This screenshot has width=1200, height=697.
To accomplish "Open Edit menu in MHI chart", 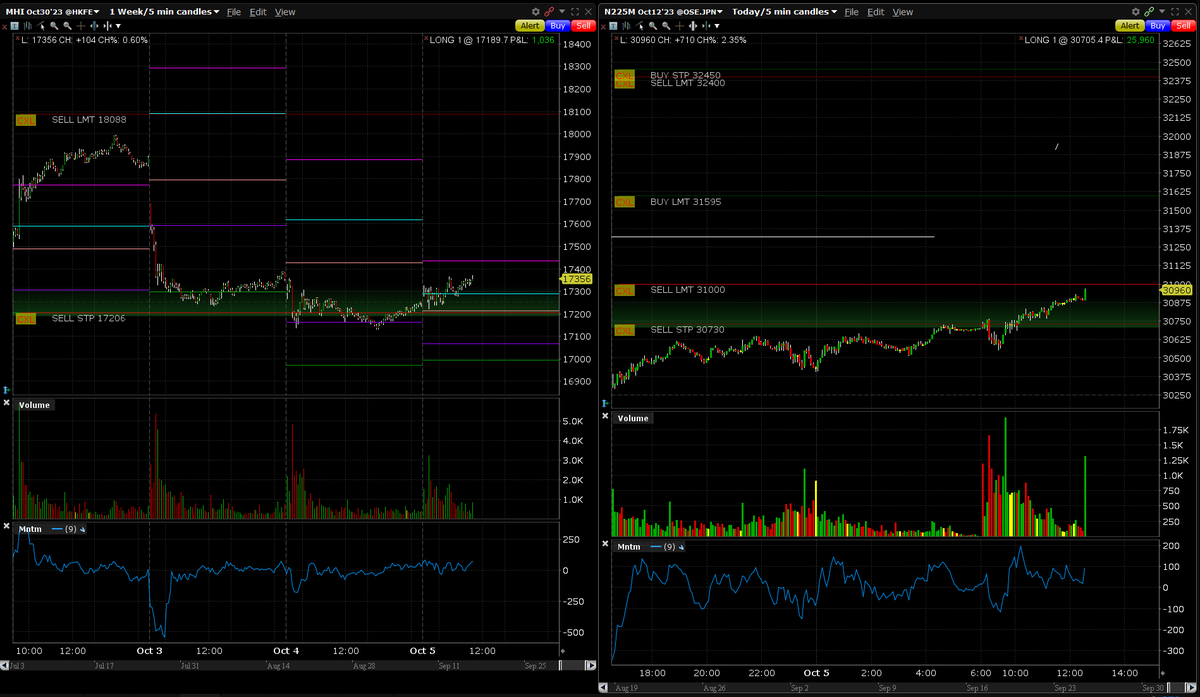I will pyautogui.click(x=258, y=12).
